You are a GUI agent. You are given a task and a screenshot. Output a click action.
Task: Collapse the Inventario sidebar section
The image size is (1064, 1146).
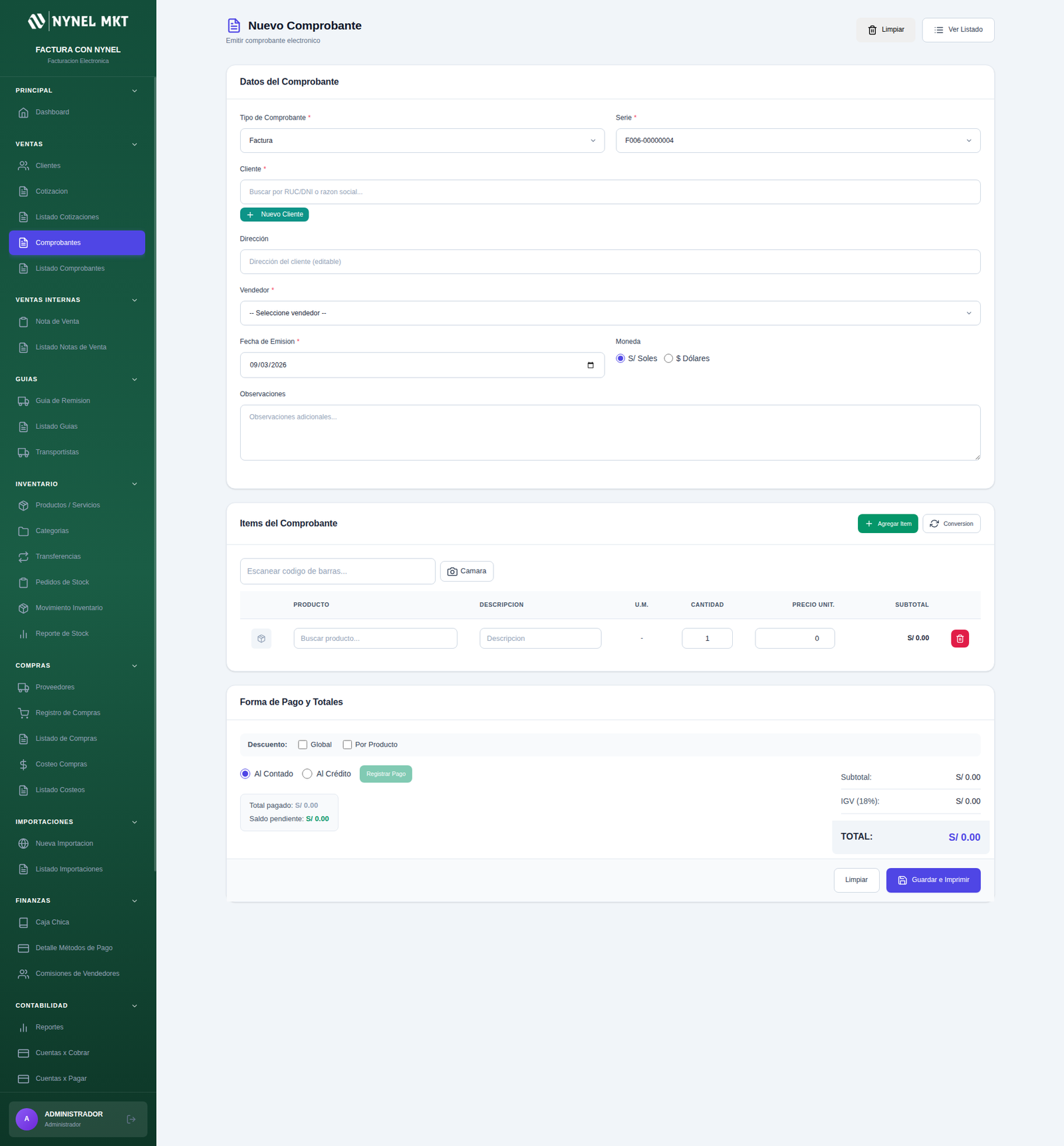point(134,484)
